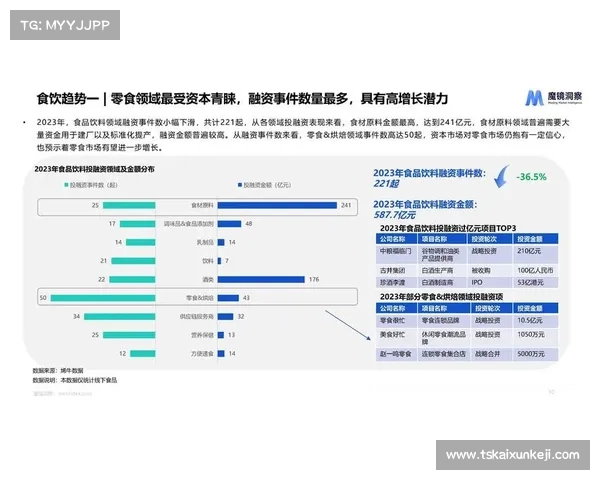This screenshot has width=600, height=480.
Task: Click the 数据说明 footnote line
Action: [x=75, y=380]
